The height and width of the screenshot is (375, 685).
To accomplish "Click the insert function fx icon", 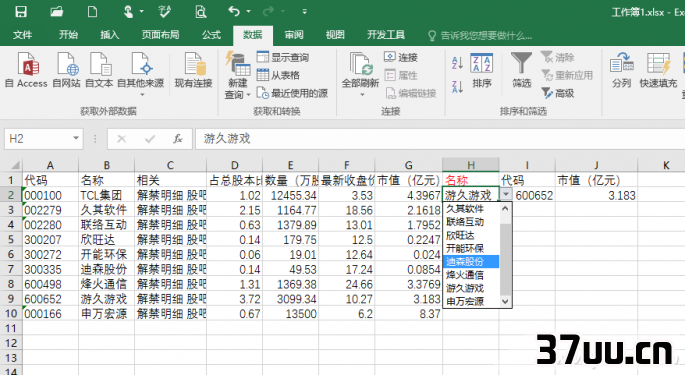I will [177, 139].
